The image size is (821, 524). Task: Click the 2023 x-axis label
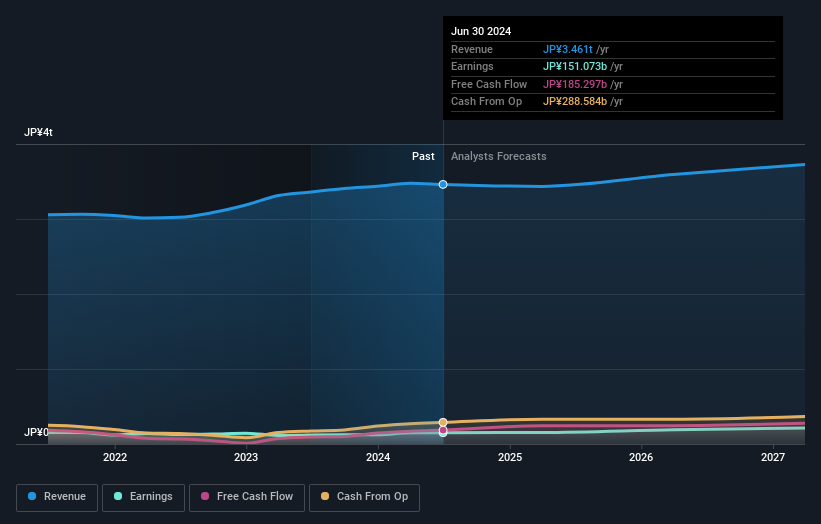pyautogui.click(x=246, y=457)
